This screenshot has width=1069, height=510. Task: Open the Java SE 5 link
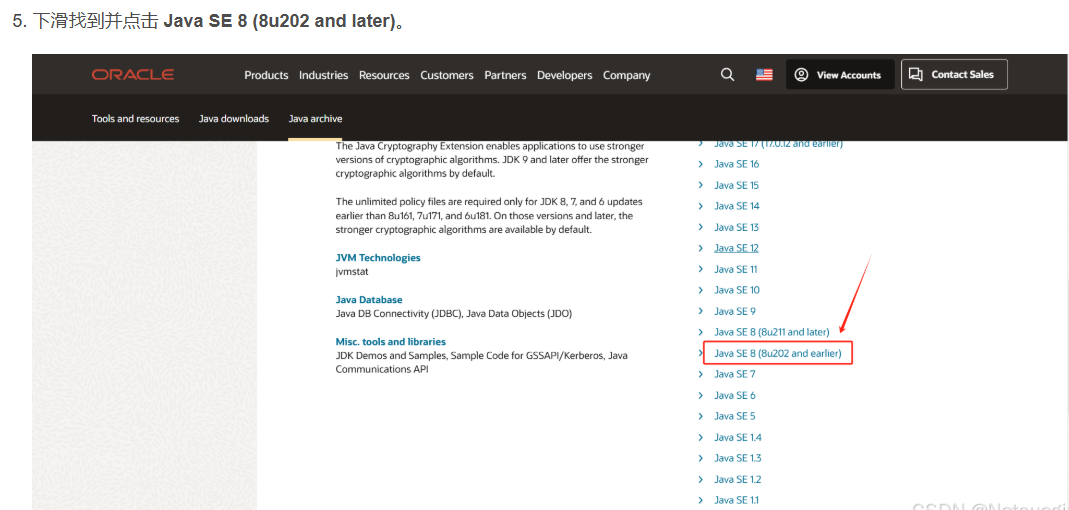click(735, 416)
